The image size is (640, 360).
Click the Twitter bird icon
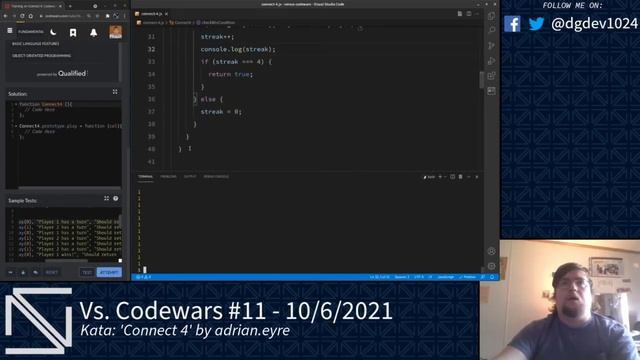pos(536,24)
